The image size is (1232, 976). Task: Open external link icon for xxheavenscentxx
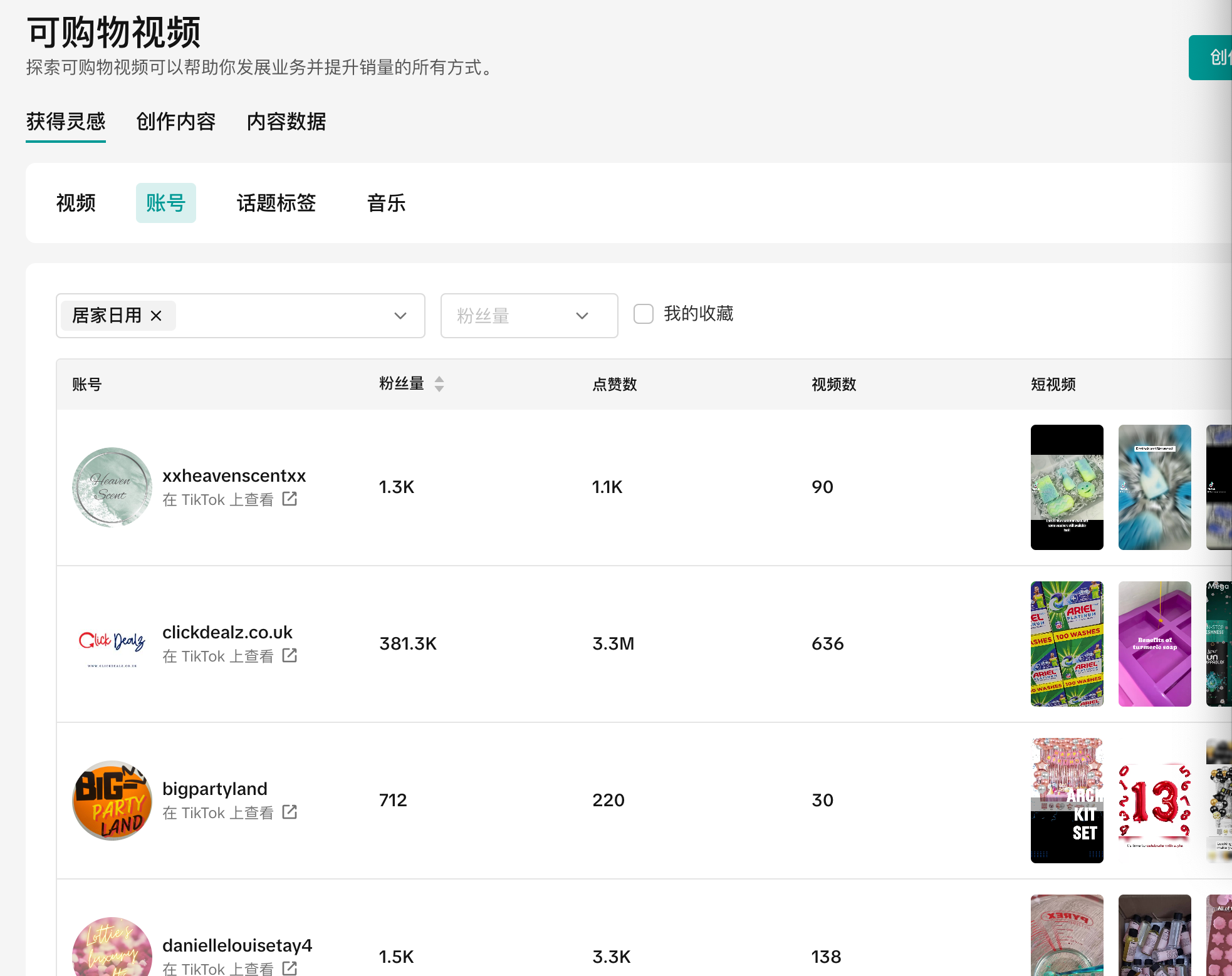[x=290, y=499]
